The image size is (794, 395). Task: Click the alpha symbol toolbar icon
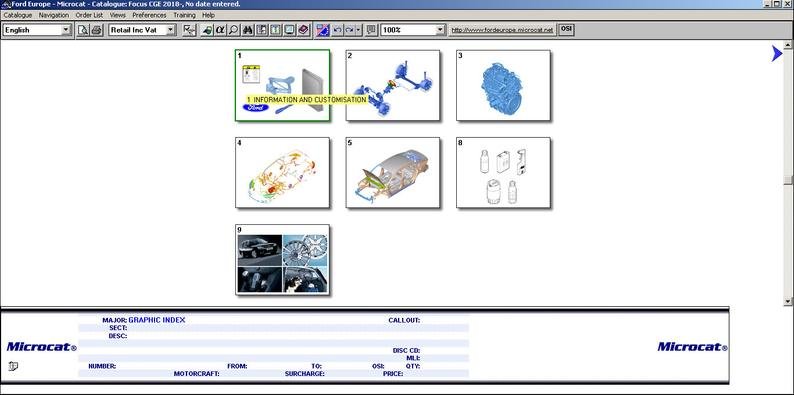tap(220, 30)
